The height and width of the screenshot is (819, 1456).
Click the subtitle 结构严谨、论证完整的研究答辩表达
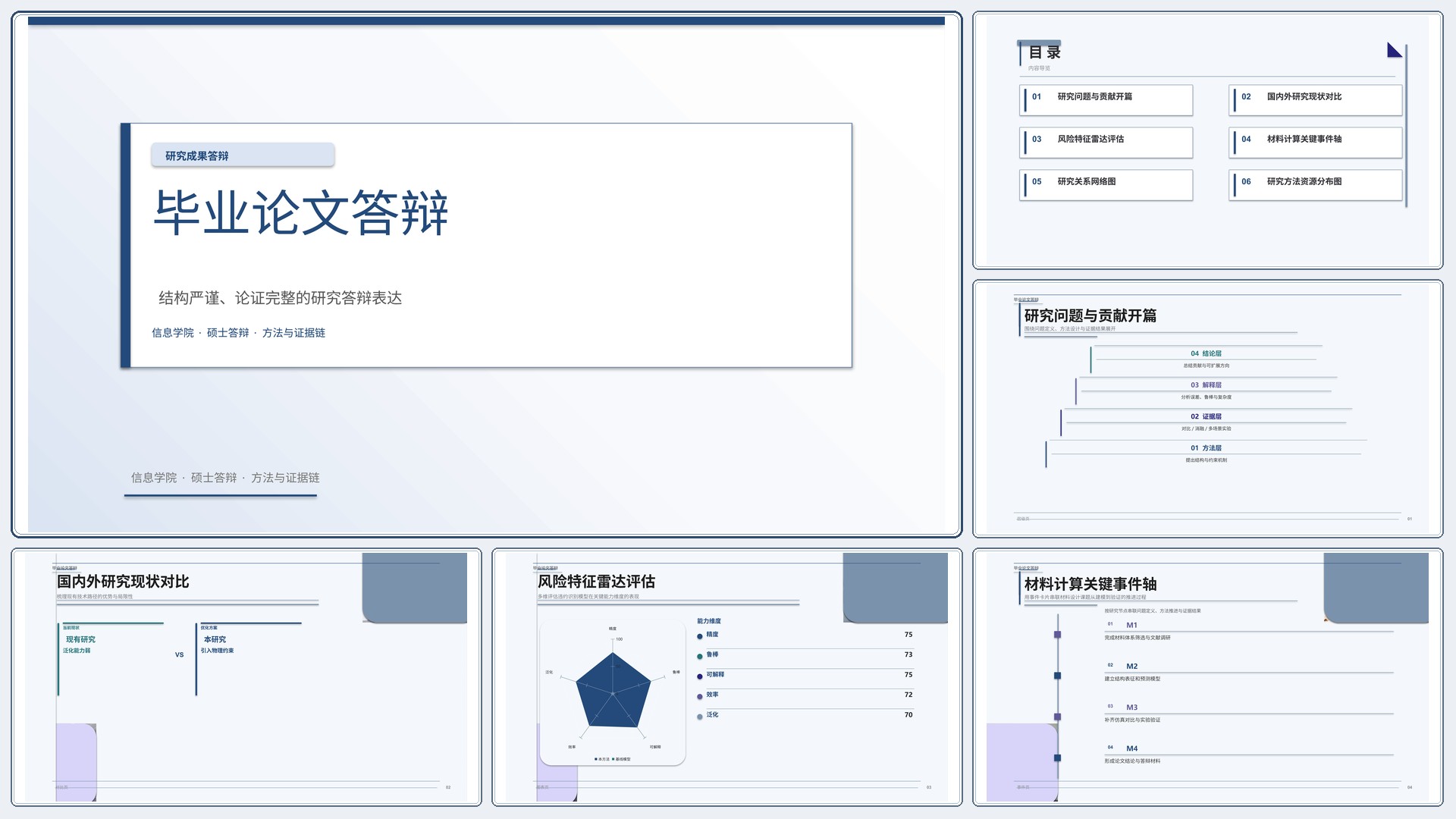tap(280, 298)
